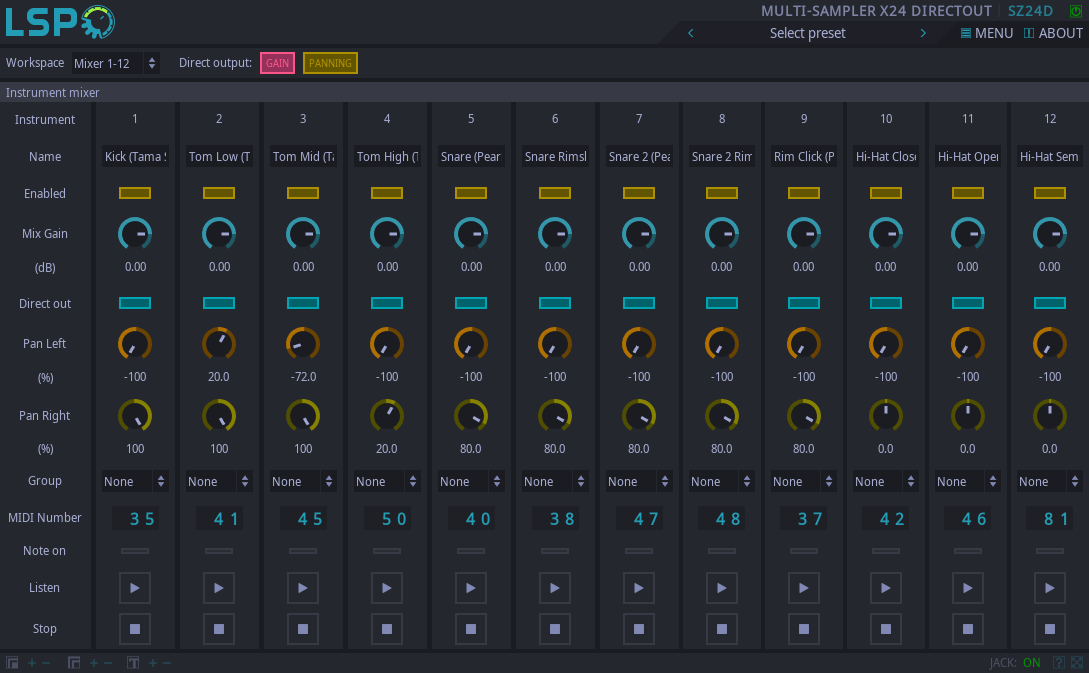The height and width of the screenshot is (673, 1089).
Task: Expand Group selector for instrument 10
Action: click(886, 481)
